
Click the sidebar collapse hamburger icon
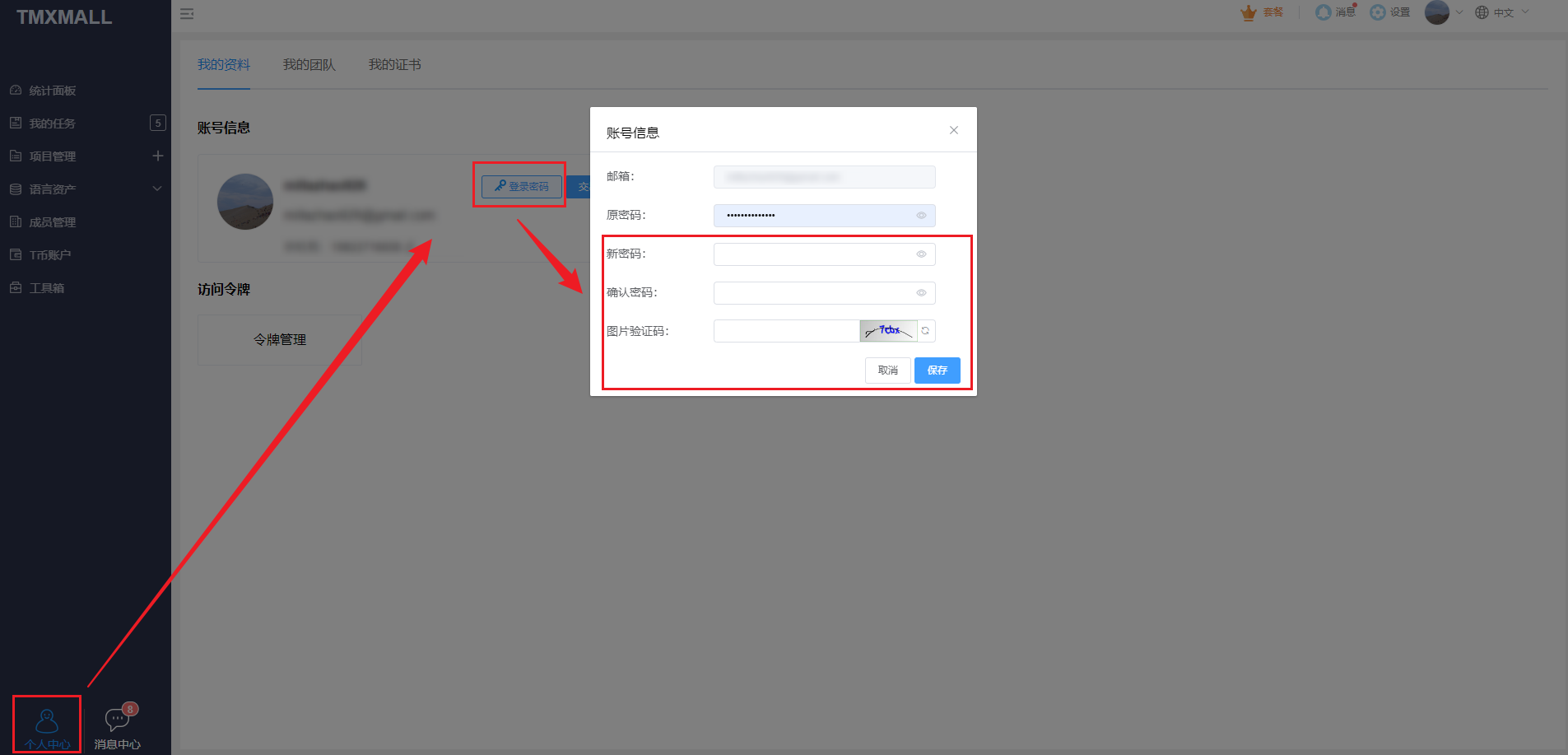187,14
